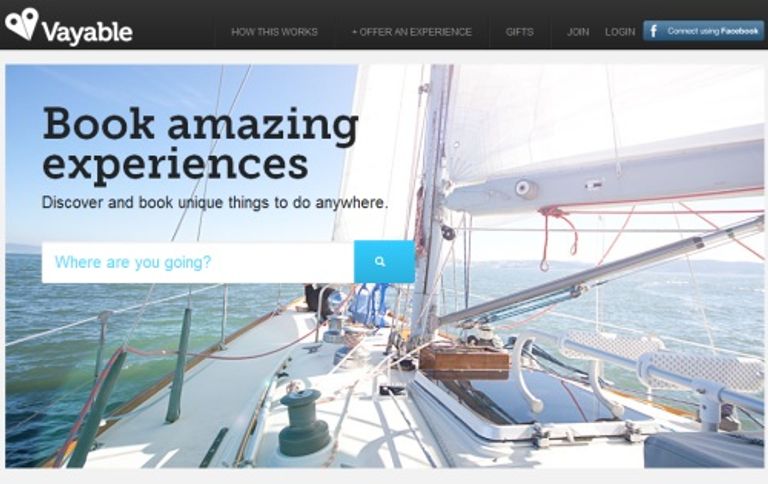Click the Join link
Screen dimensions: 768x484
tap(578, 32)
